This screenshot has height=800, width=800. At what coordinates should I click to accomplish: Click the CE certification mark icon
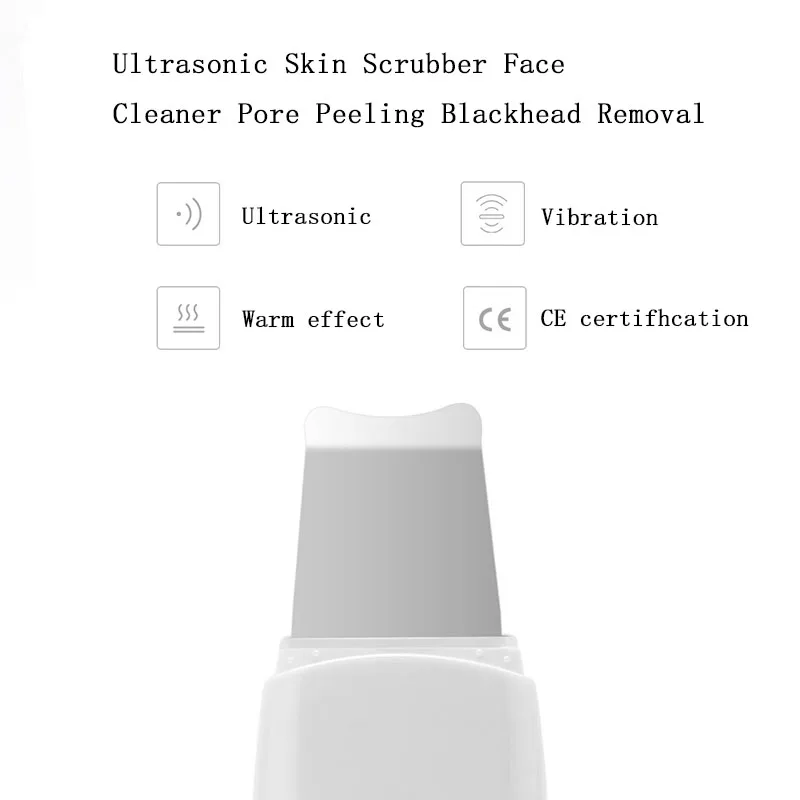point(494,318)
